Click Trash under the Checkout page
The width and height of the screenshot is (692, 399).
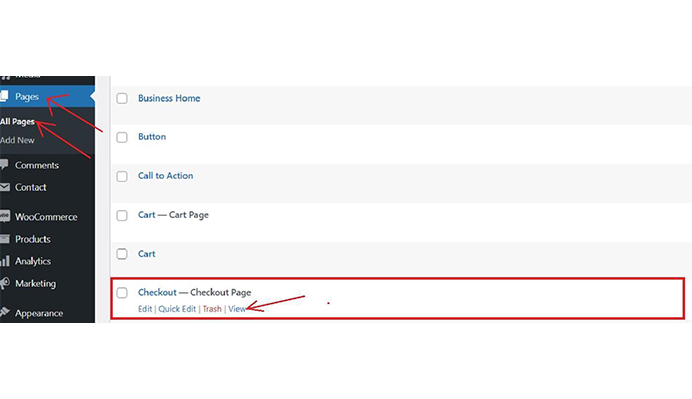pos(212,309)
